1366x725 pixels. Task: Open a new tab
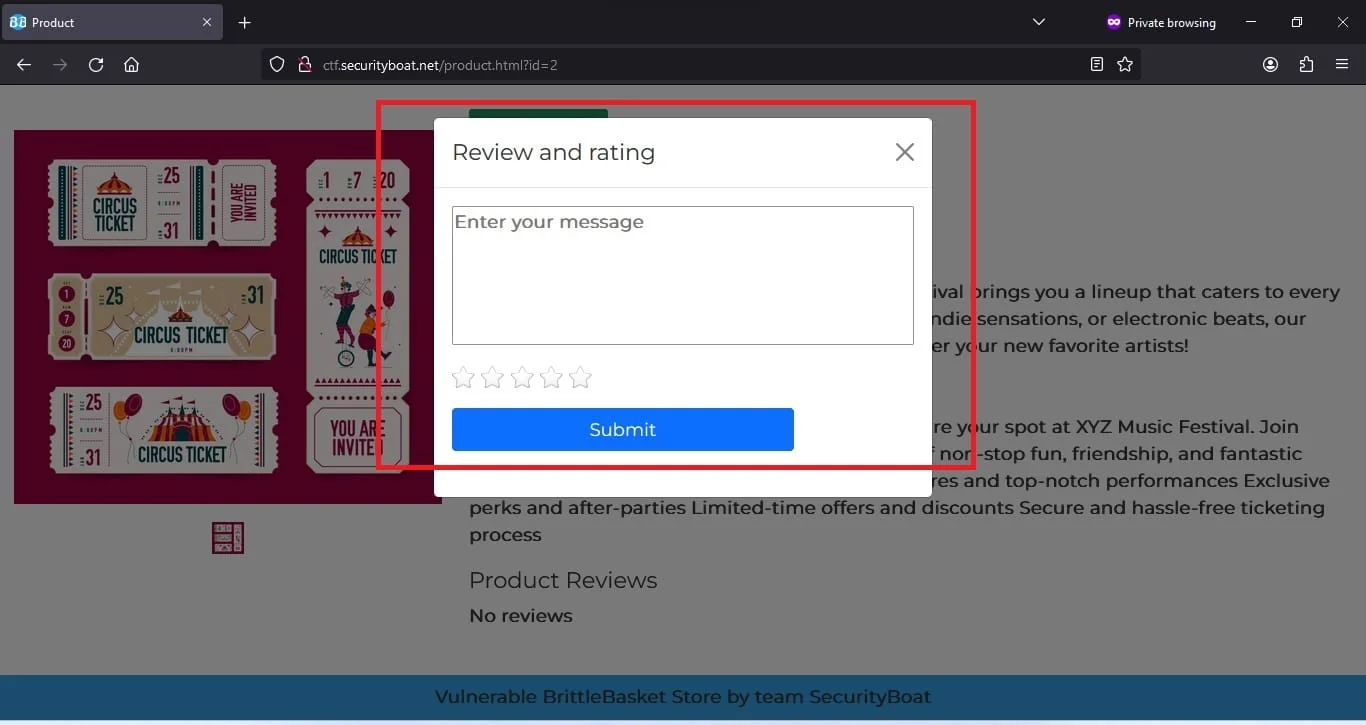coord(245,22)
